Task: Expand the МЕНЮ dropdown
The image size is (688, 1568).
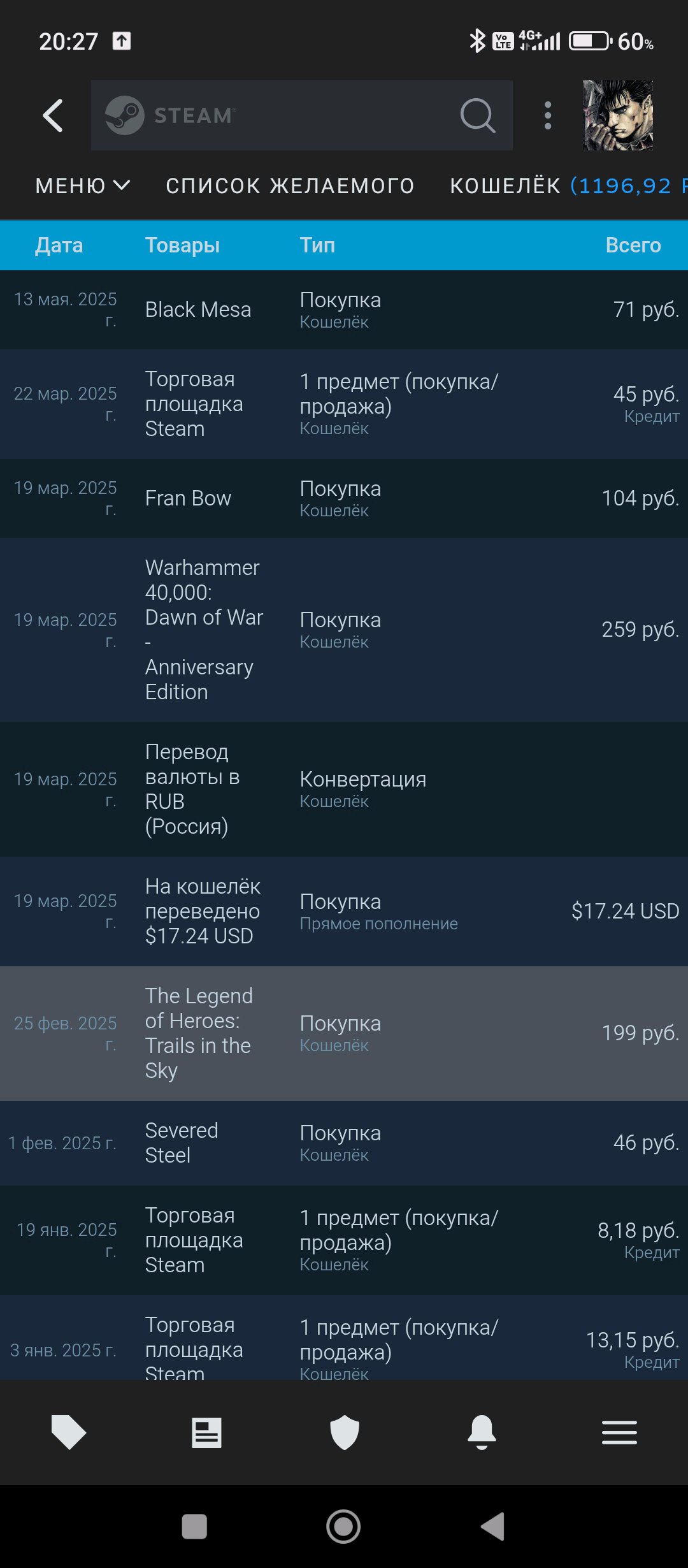Action: [x=83, y=185]
